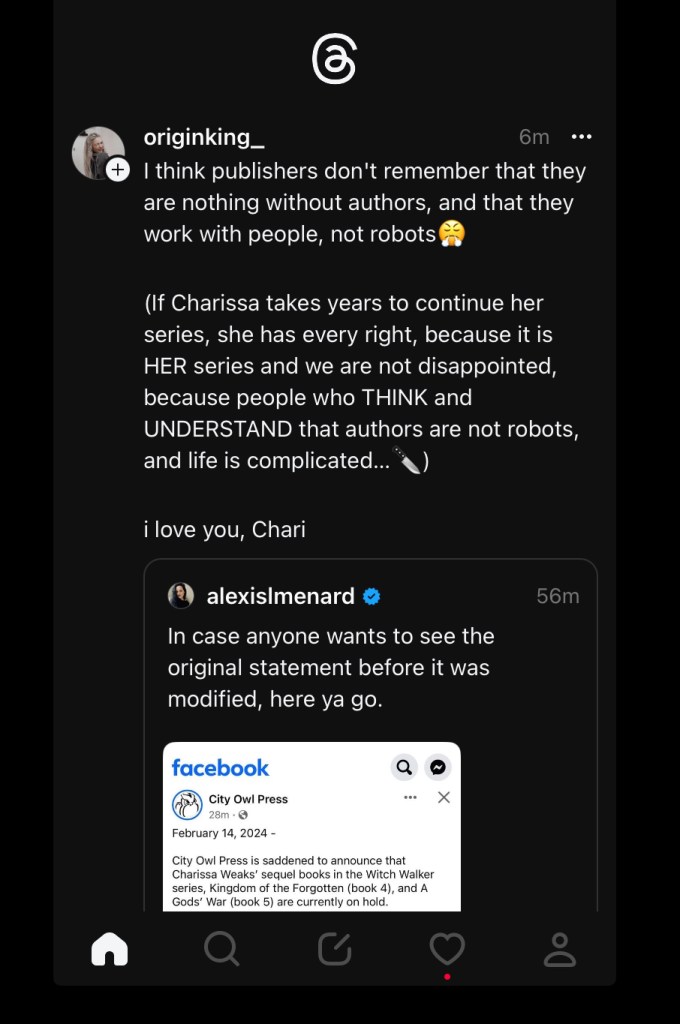The image size is (680, 1024).
Task: Open Search via the magnifier icon
Action: 222,949
